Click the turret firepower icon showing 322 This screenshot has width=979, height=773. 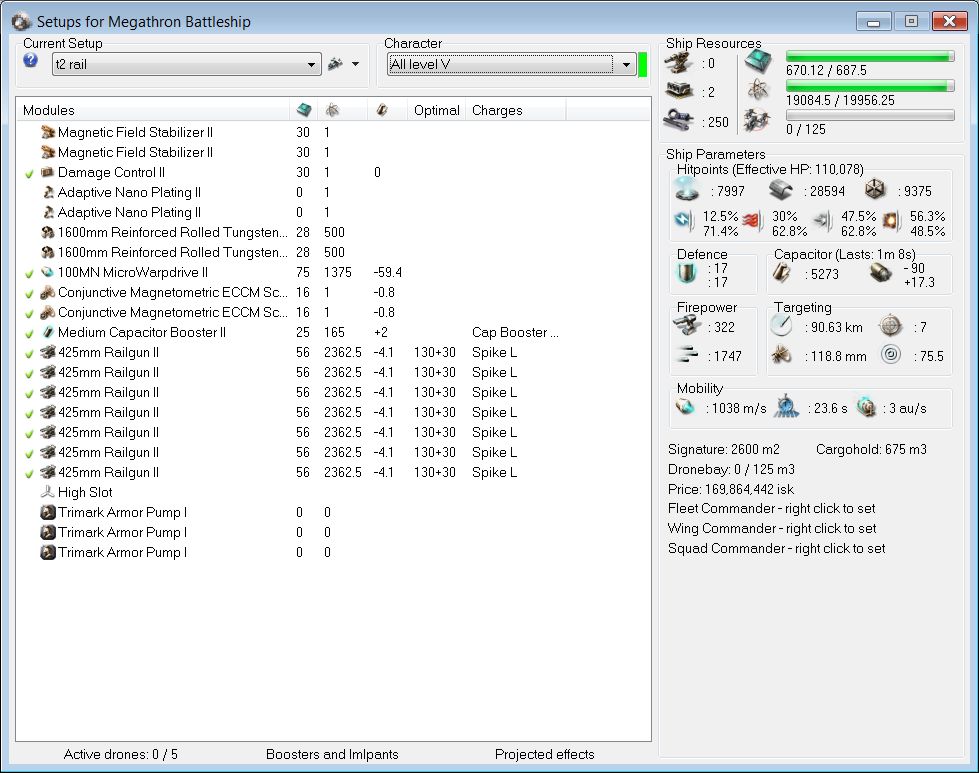(x=687, y=326)
